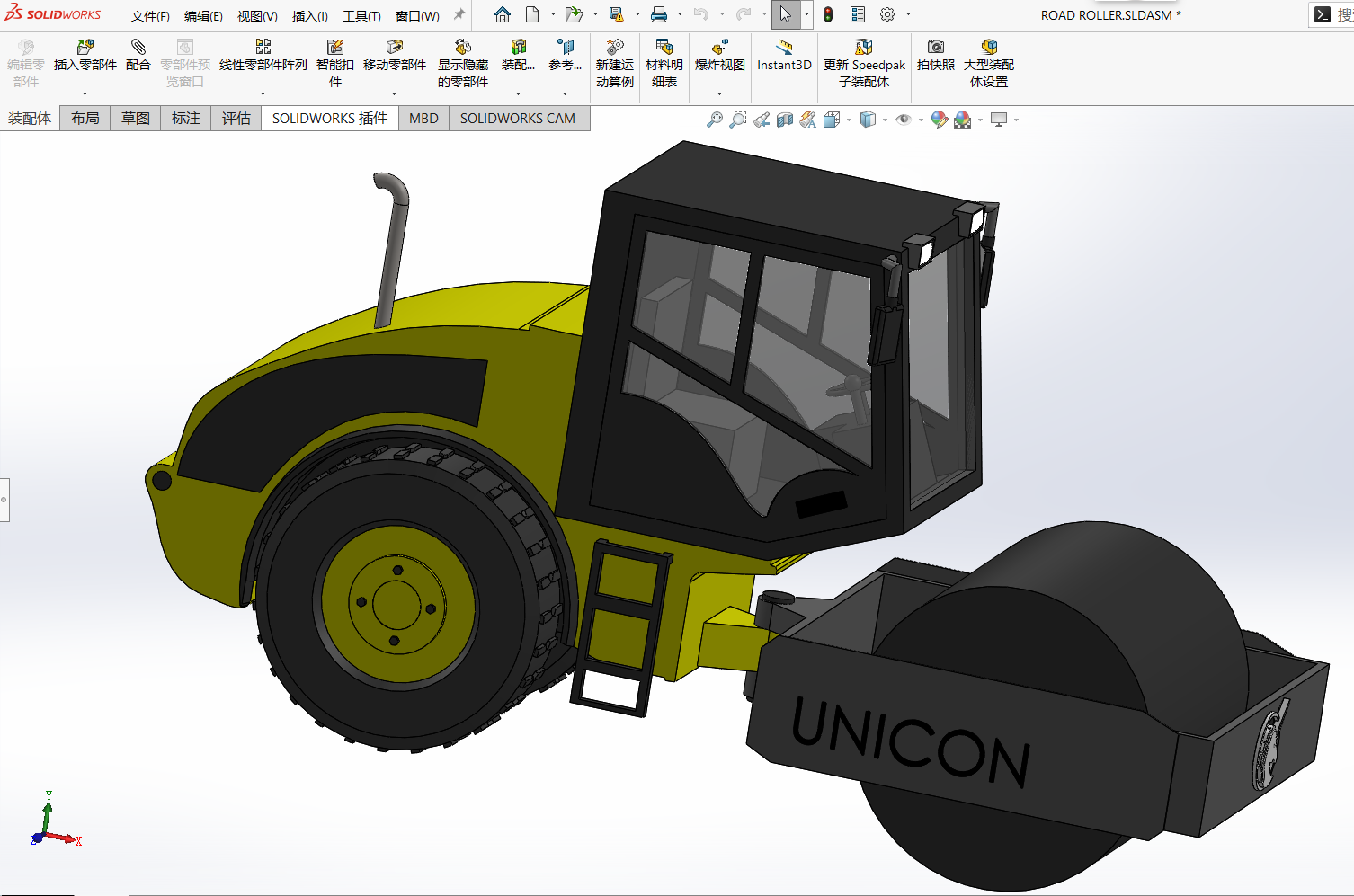Open the 视图(V) menu
1354x896 pixels.
tap(257, 16)
